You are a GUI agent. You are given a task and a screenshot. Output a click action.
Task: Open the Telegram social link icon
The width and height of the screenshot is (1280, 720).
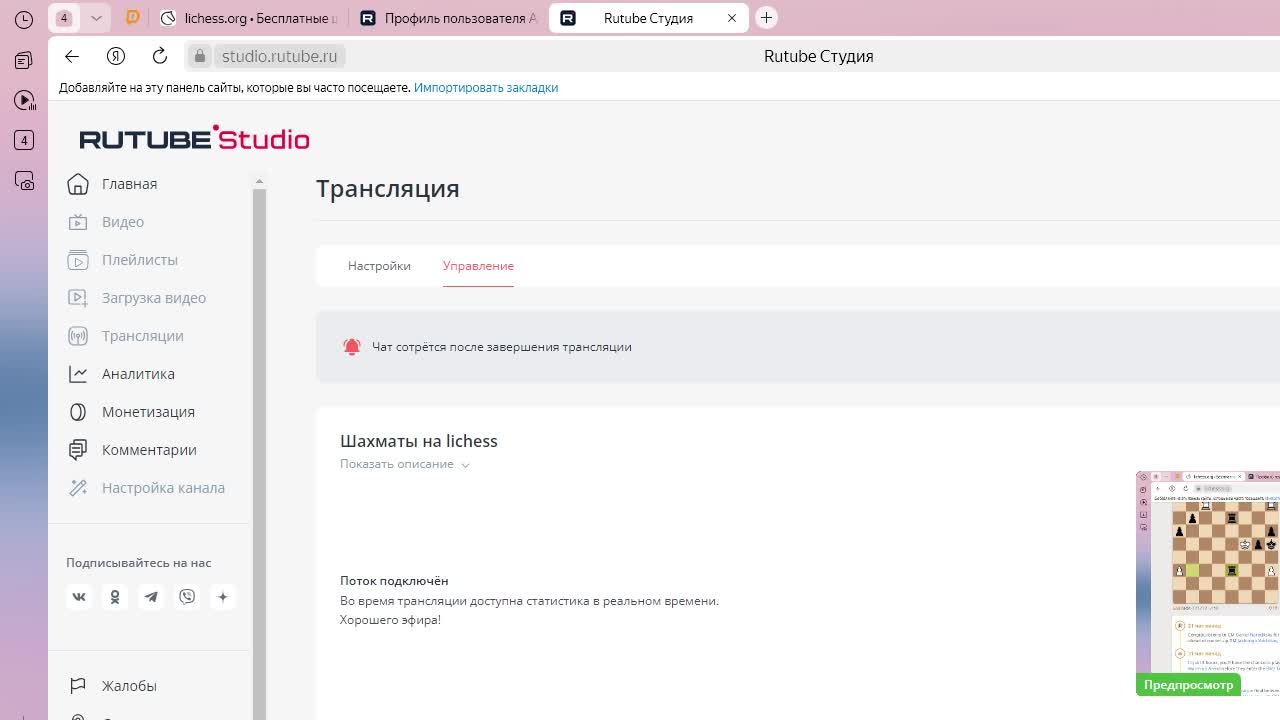coord(151,597)
